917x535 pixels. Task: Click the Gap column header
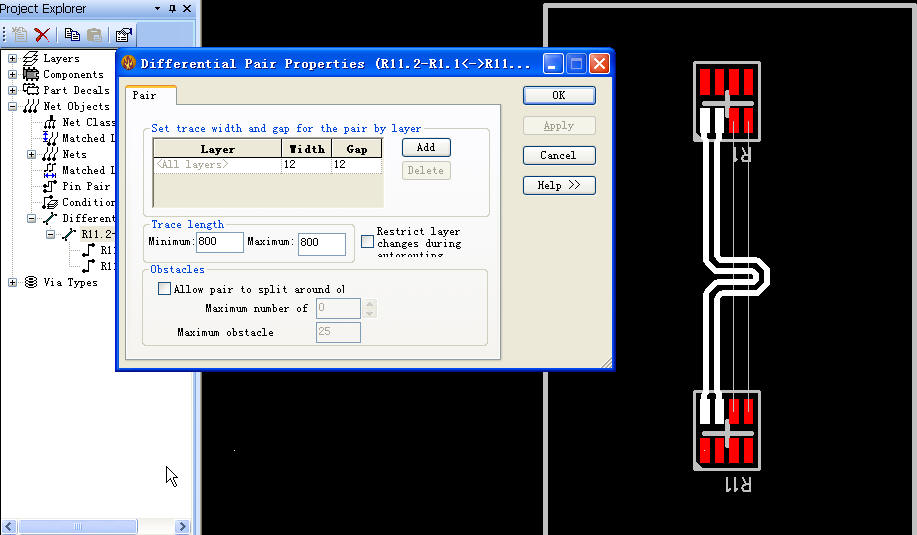pos(357,149)
